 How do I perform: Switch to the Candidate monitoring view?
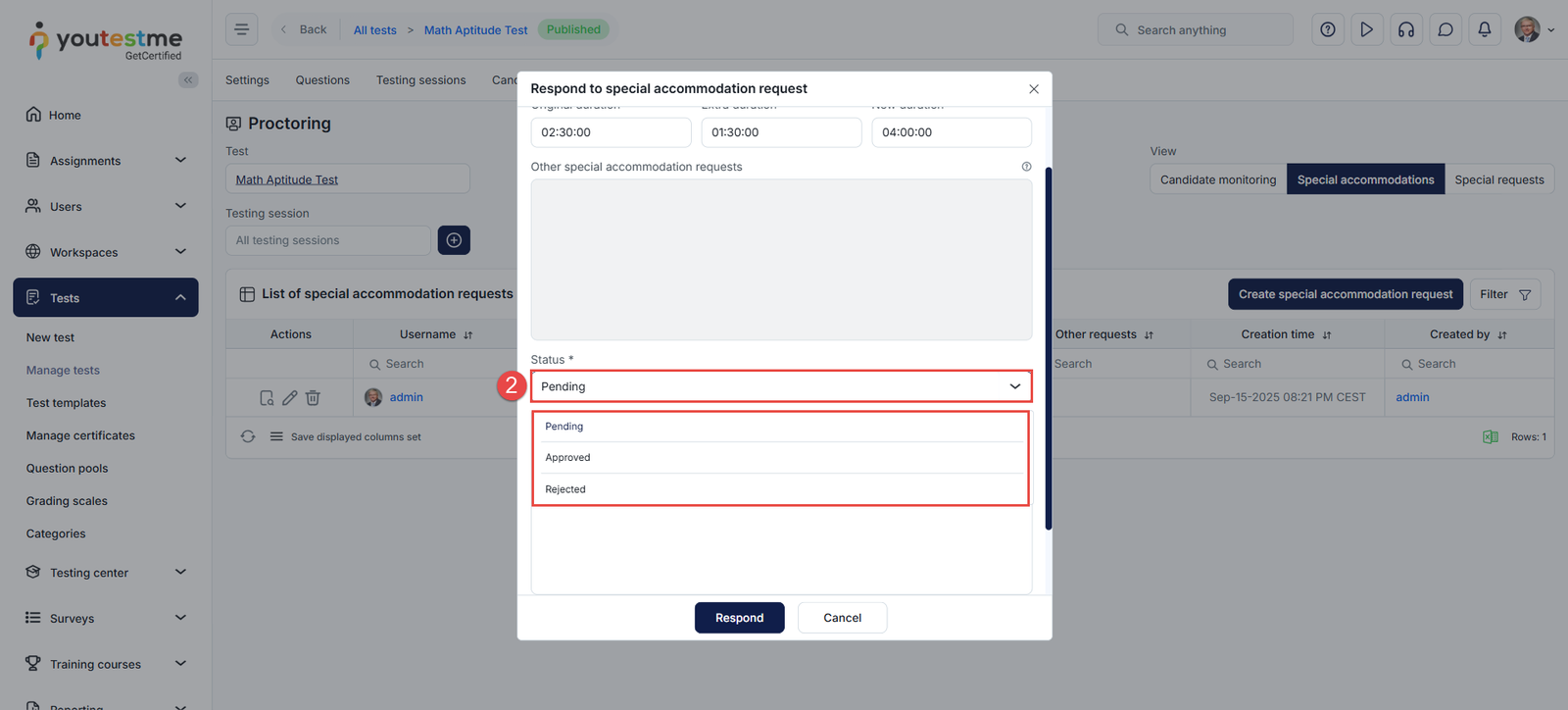click(1217, 179)
